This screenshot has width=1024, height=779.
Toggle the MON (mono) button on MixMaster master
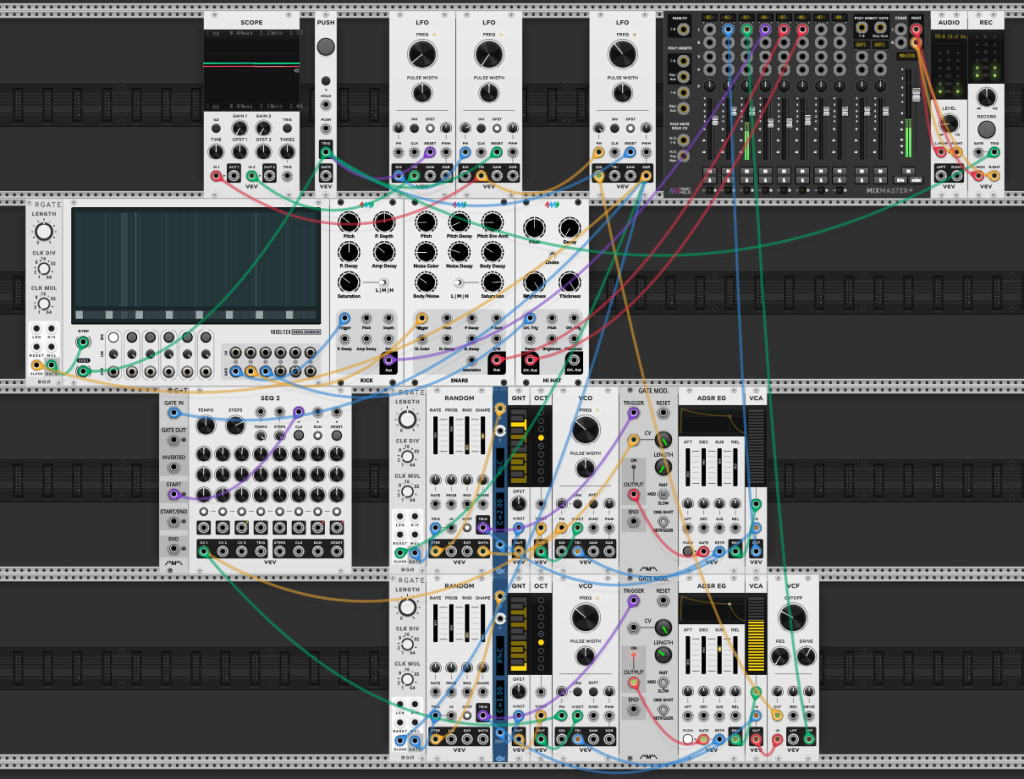click(916, 180)
